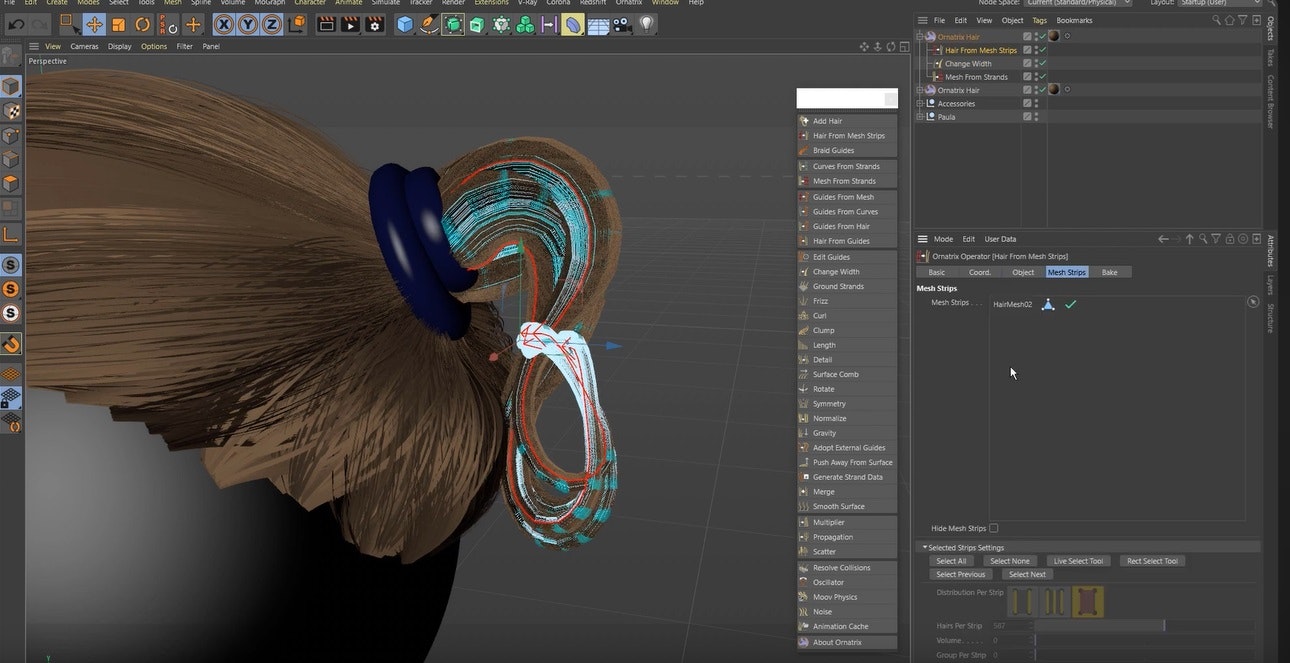The height and width of the screenshot is (663, 1290).
Task: Click the Select All button
Action: pos(951,561)
